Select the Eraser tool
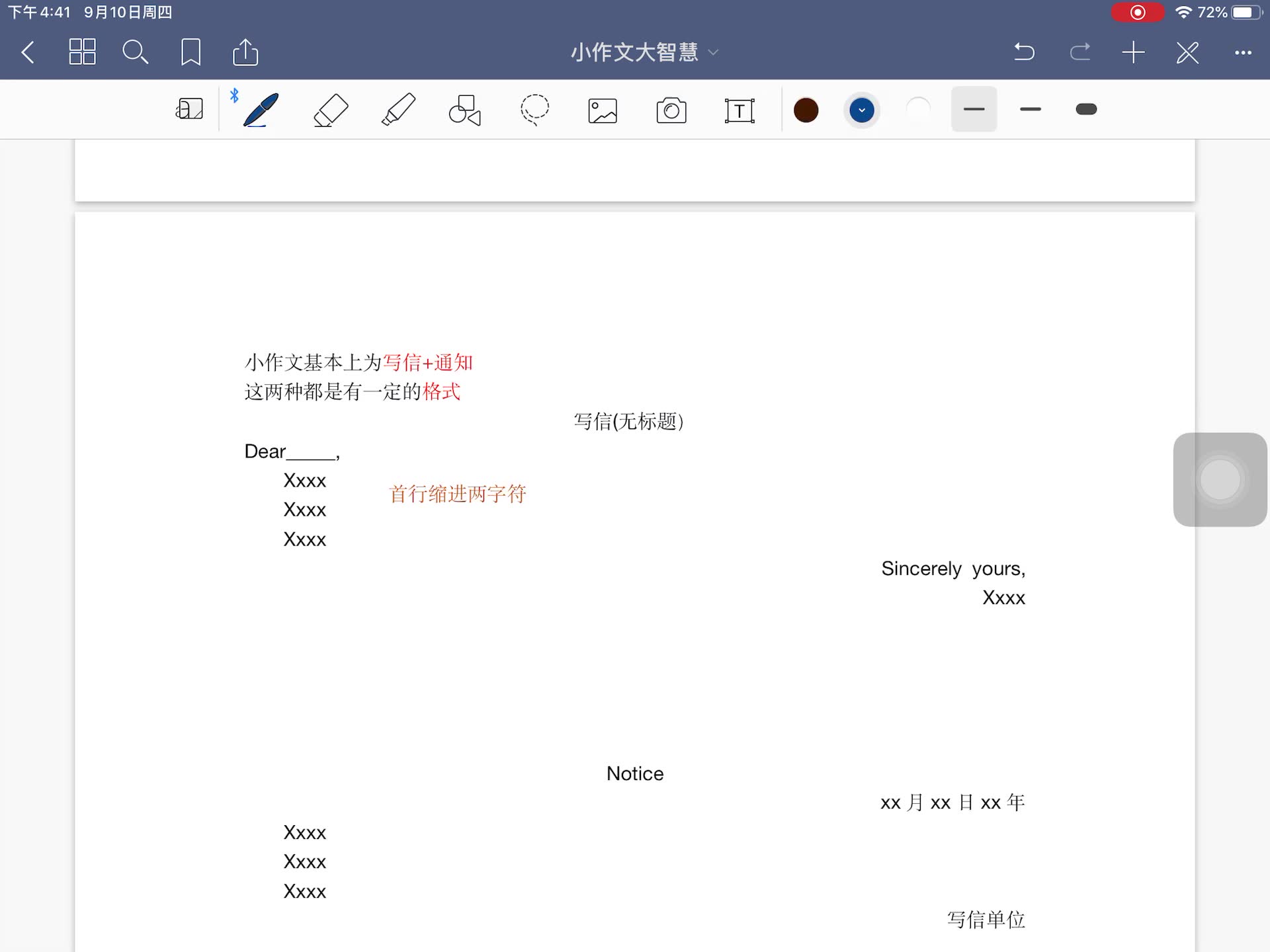 [331, 110]
